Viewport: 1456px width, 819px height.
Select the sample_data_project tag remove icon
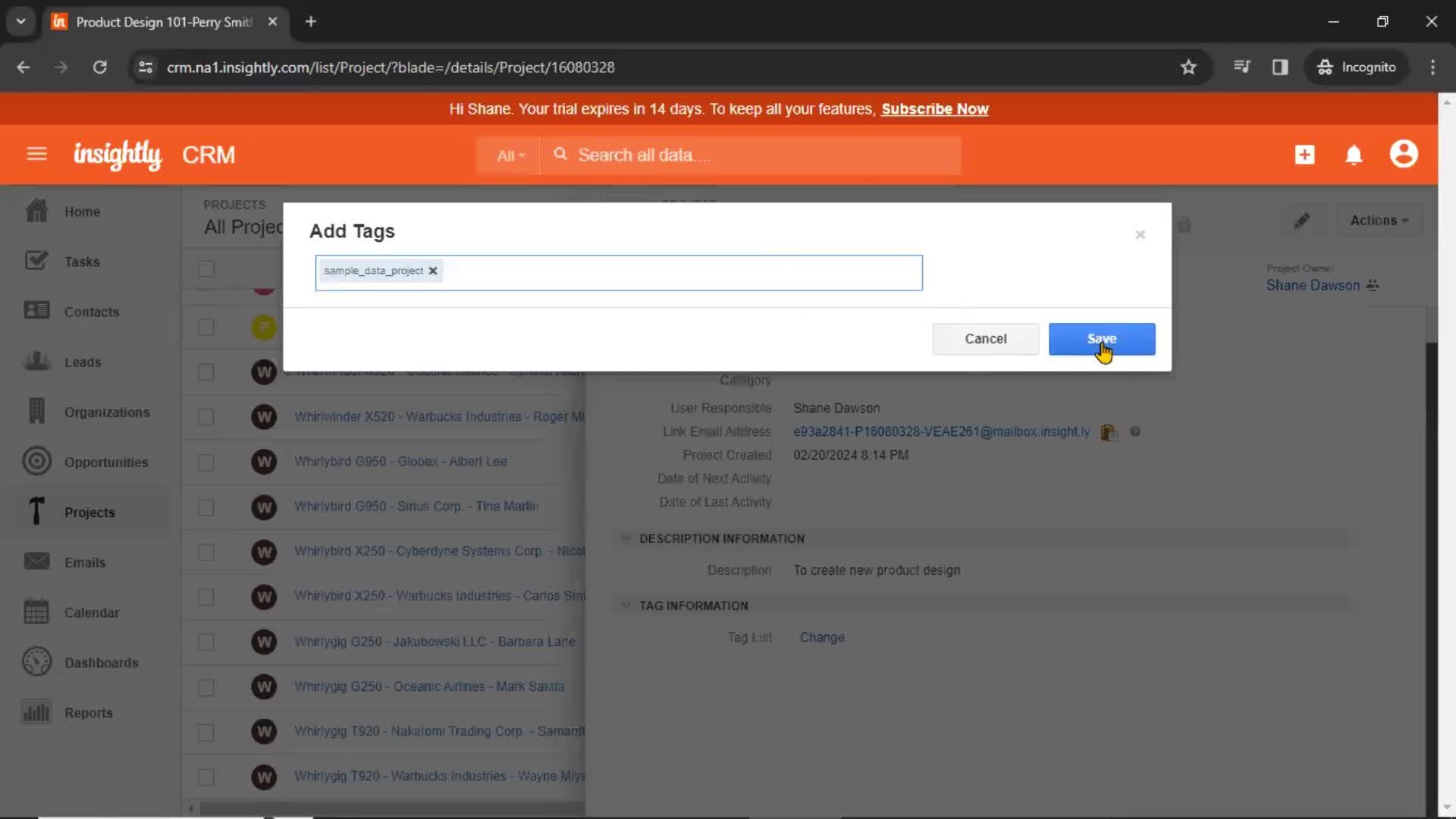(432, 270)
